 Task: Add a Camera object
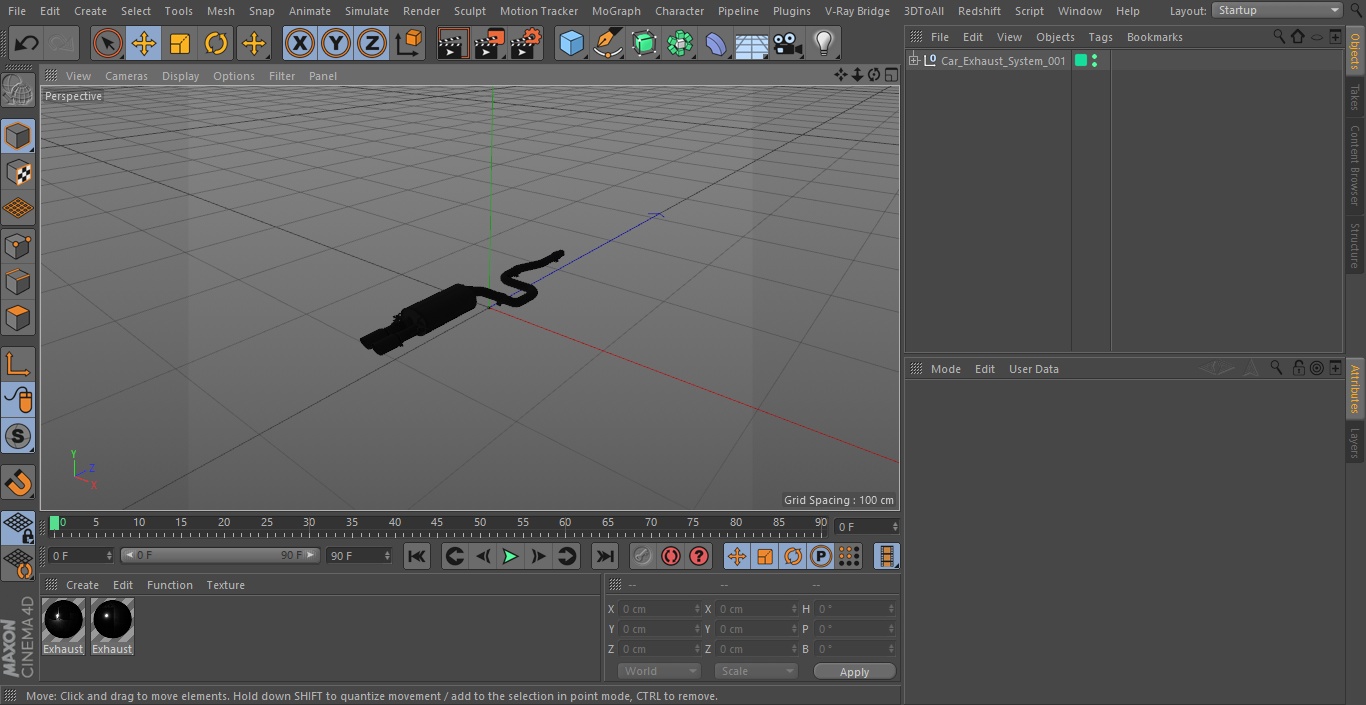(788, 44)
